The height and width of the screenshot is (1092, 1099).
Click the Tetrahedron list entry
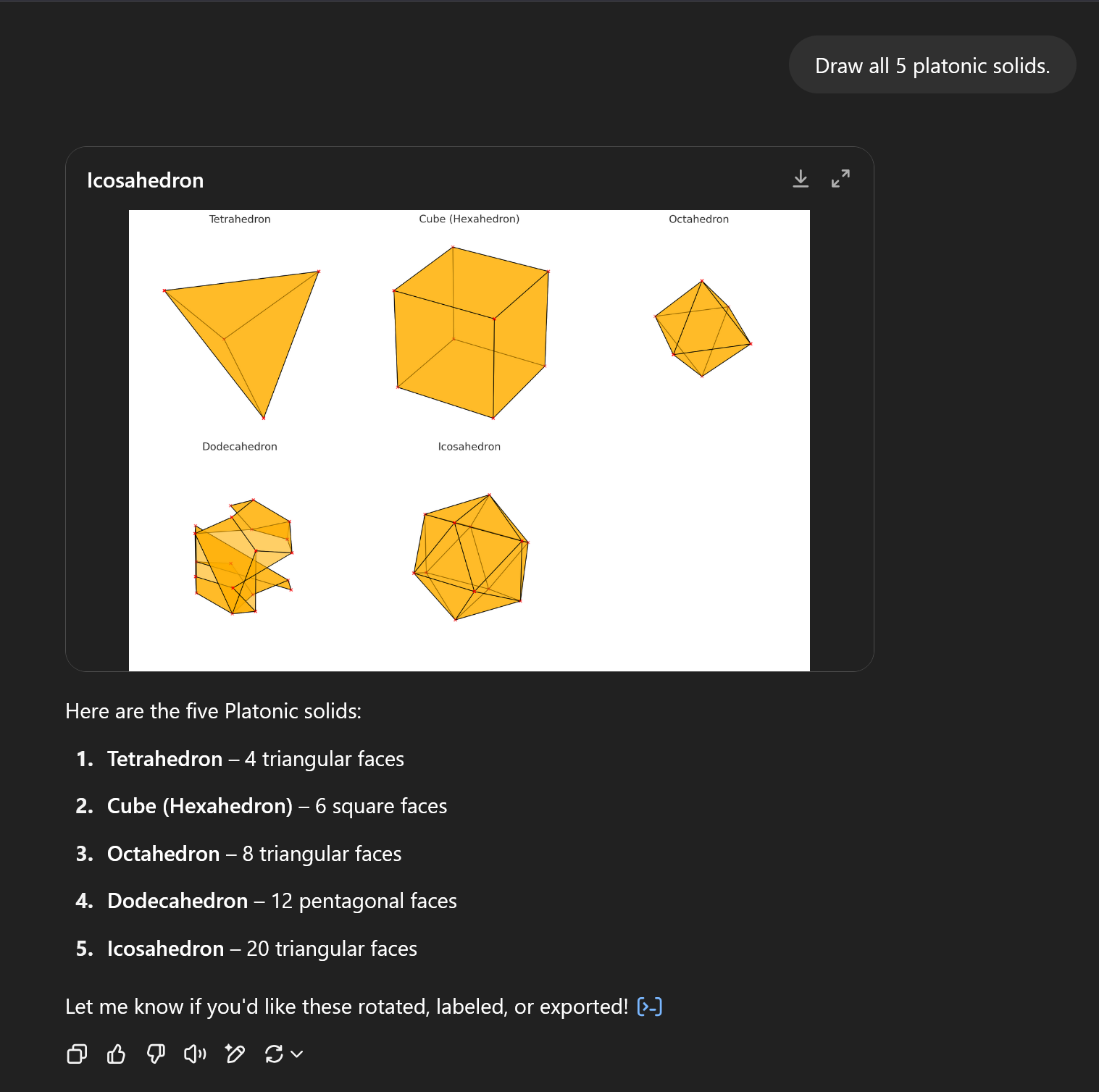click(x=164, y=759)
